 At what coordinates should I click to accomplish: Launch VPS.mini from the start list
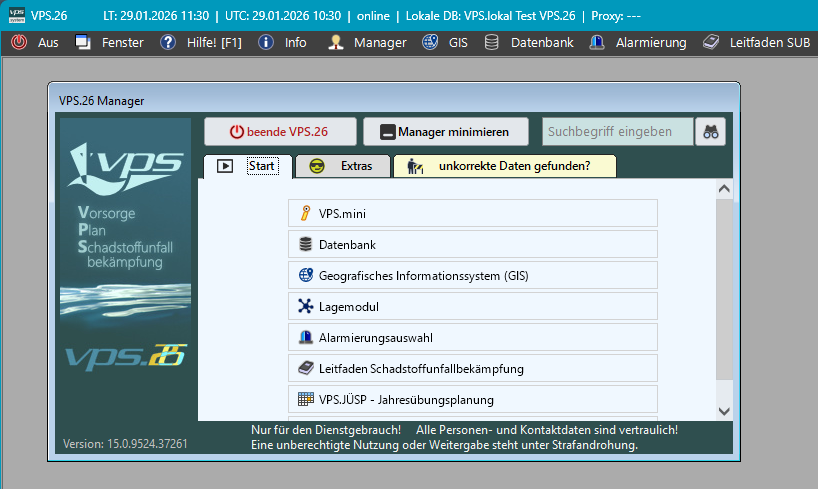coord(472,213)
